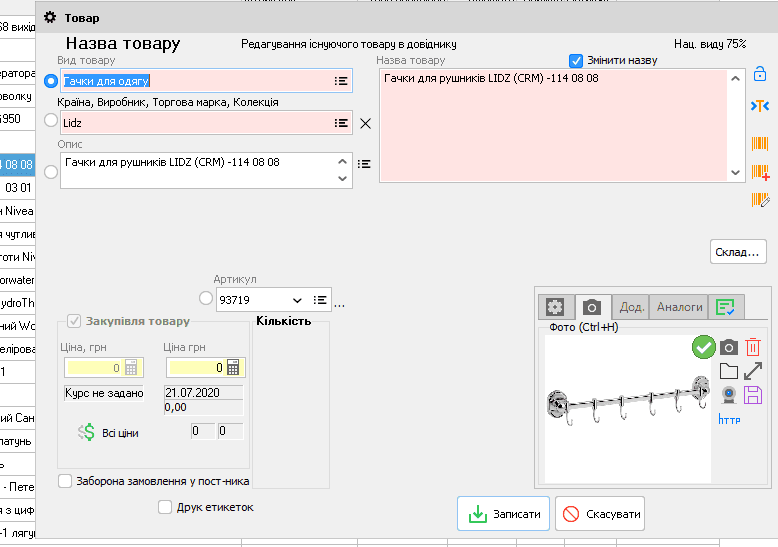Image resolution: width=778 pixels, height=547 pixels.
Task: Uncheck the 'Змінити назву' checkbox
Action: coord(576,60)
